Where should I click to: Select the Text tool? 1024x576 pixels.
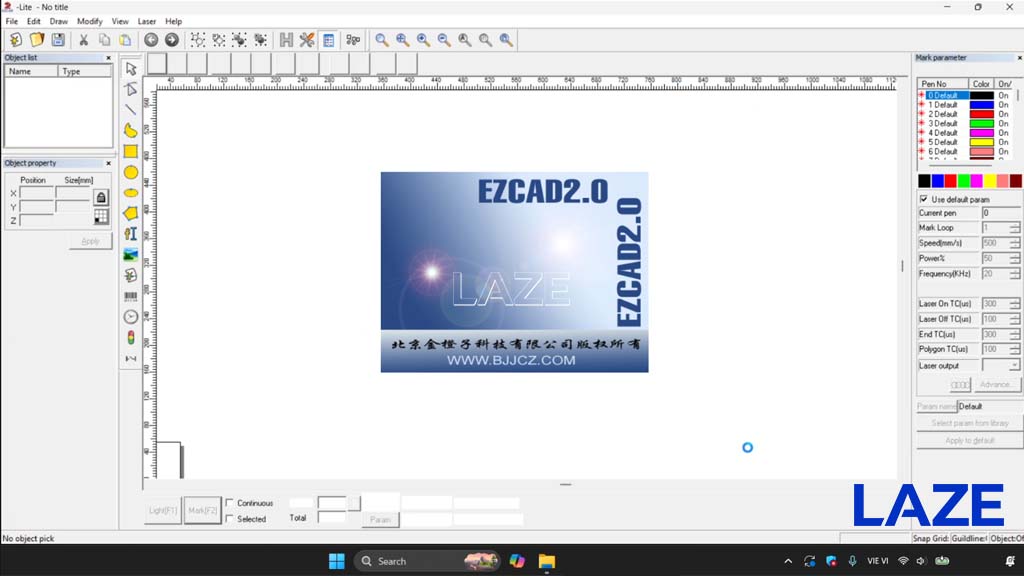(x=131, y=234)
